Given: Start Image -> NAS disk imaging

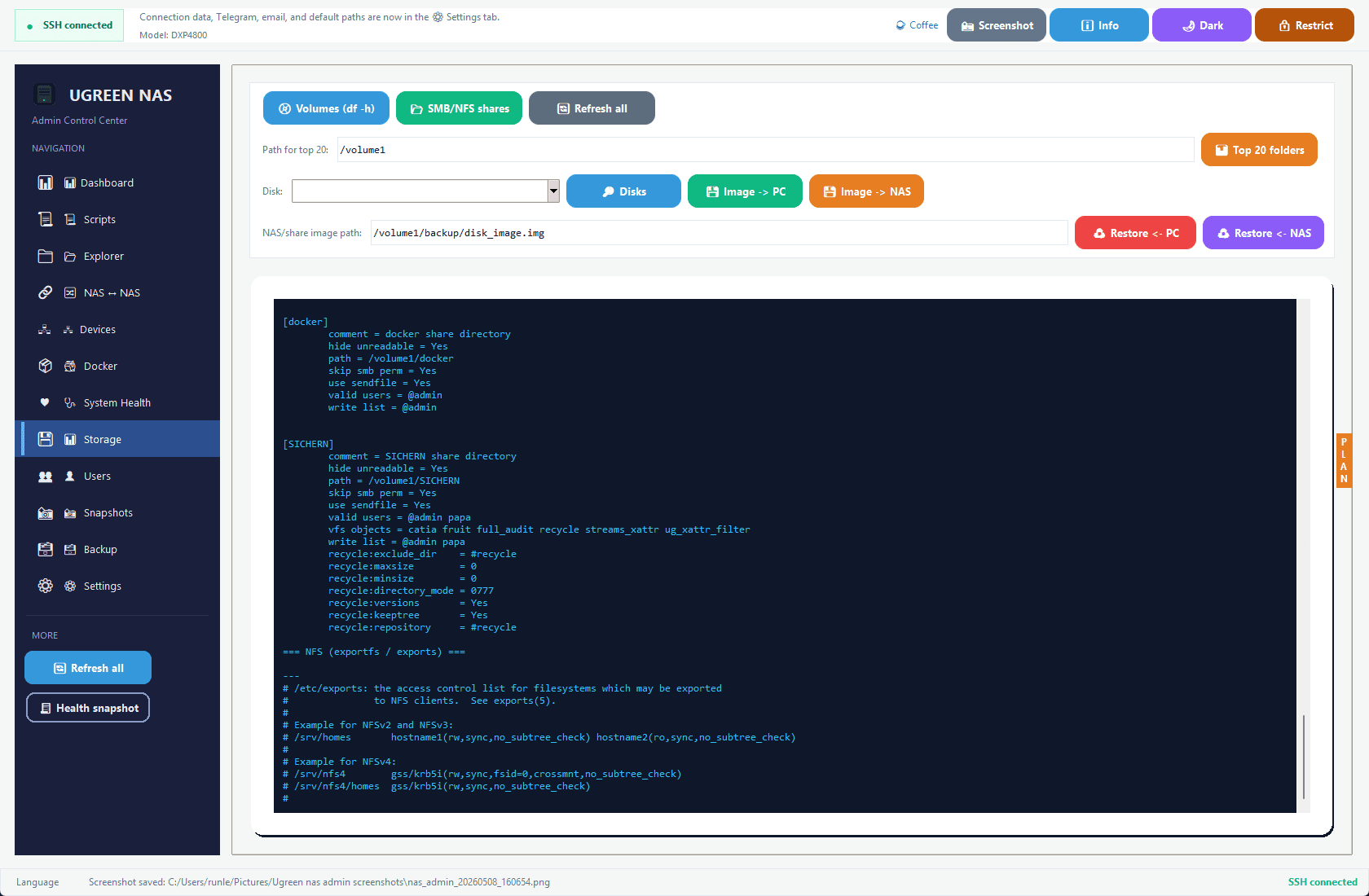Looking at the screenshot, I should tap(866, 191).
